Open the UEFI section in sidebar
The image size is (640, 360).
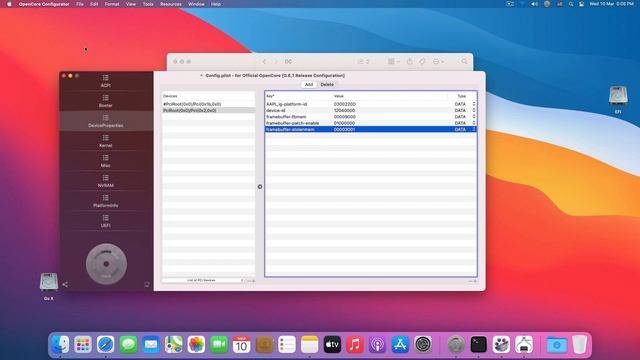(106, 221)
